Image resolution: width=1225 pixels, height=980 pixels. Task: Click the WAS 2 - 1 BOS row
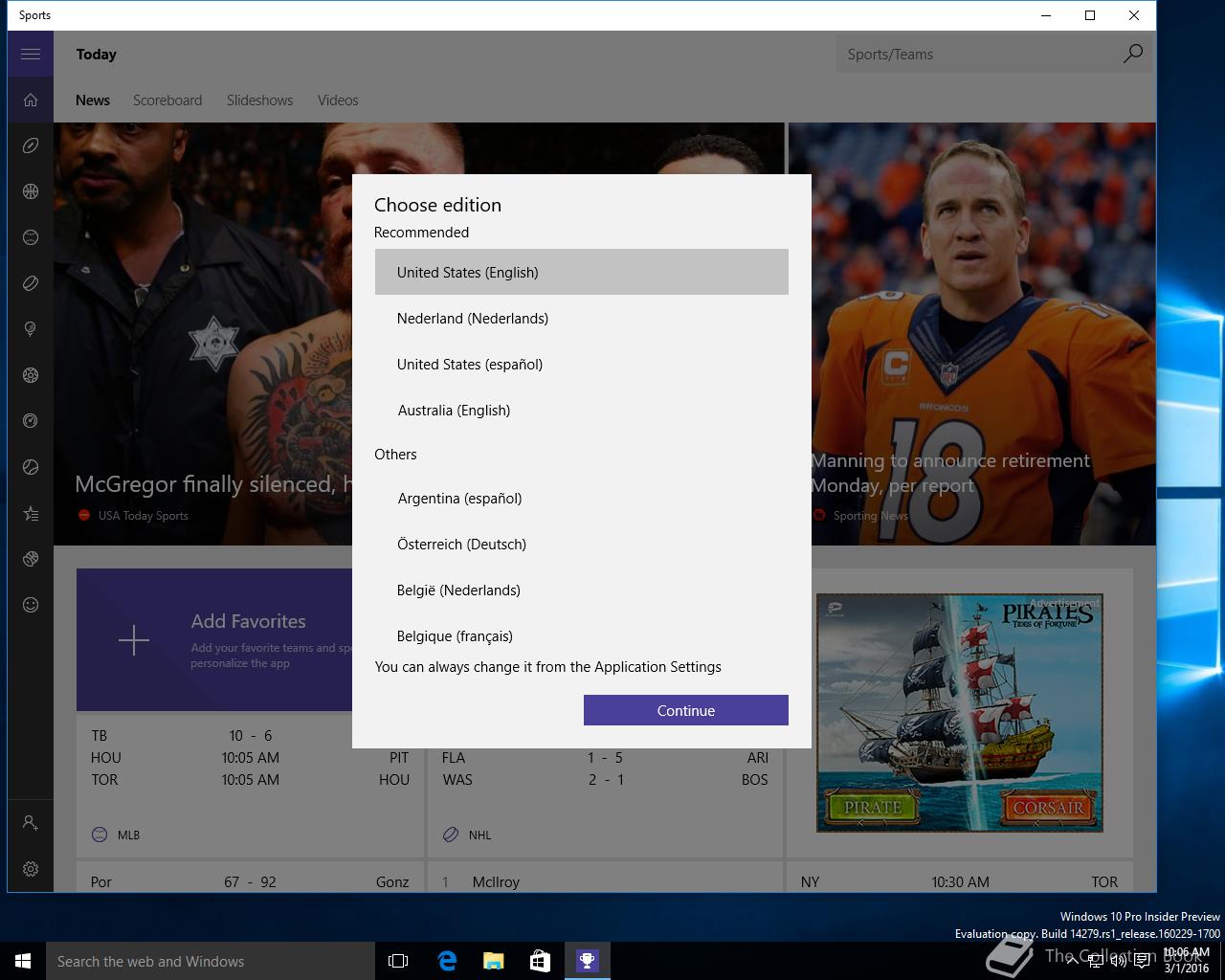tap(605, 779)
